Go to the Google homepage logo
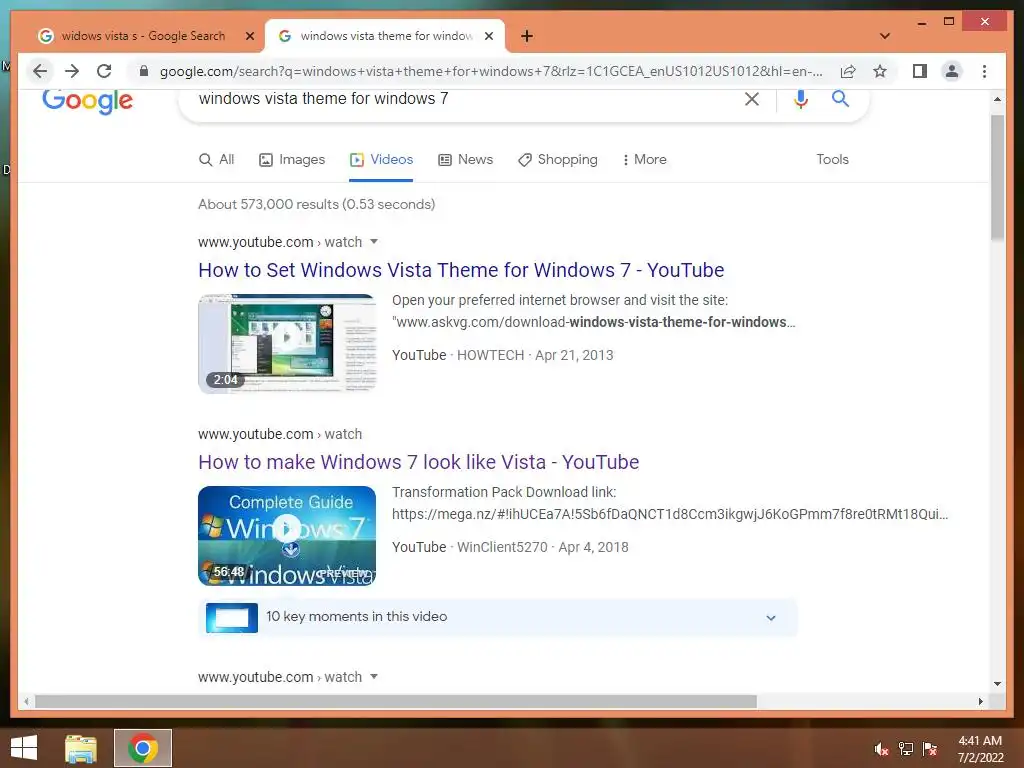This screenshot has height=768, width=1024. [x=88, y=100]
